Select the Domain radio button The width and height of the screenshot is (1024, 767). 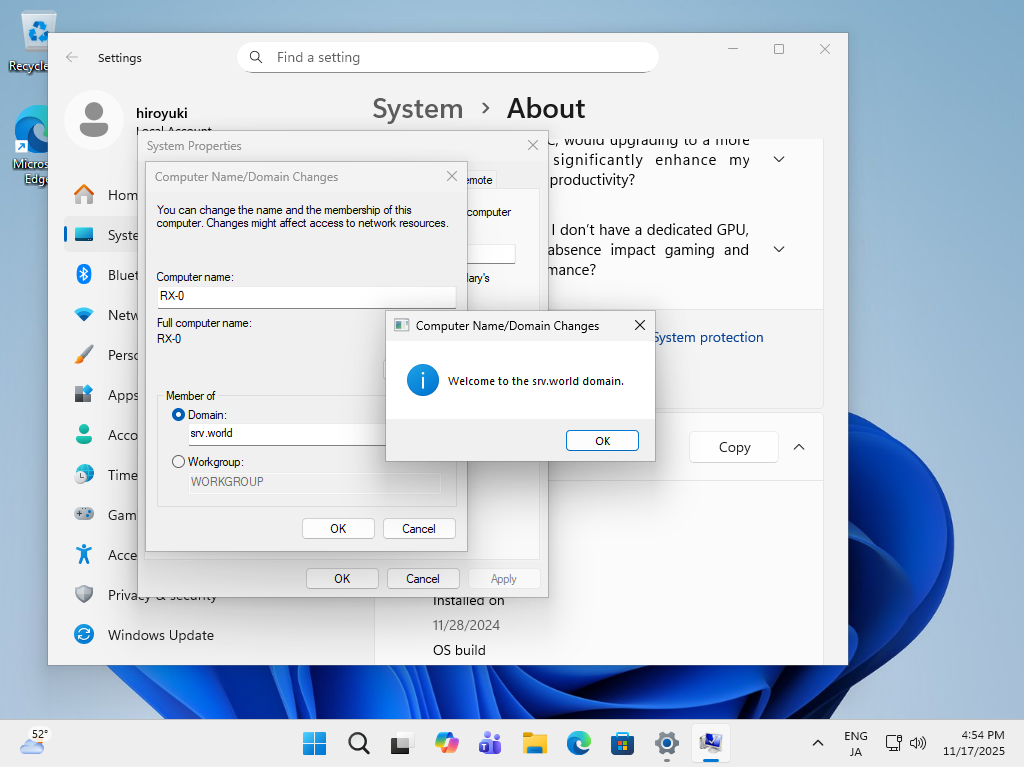point(179,415)
